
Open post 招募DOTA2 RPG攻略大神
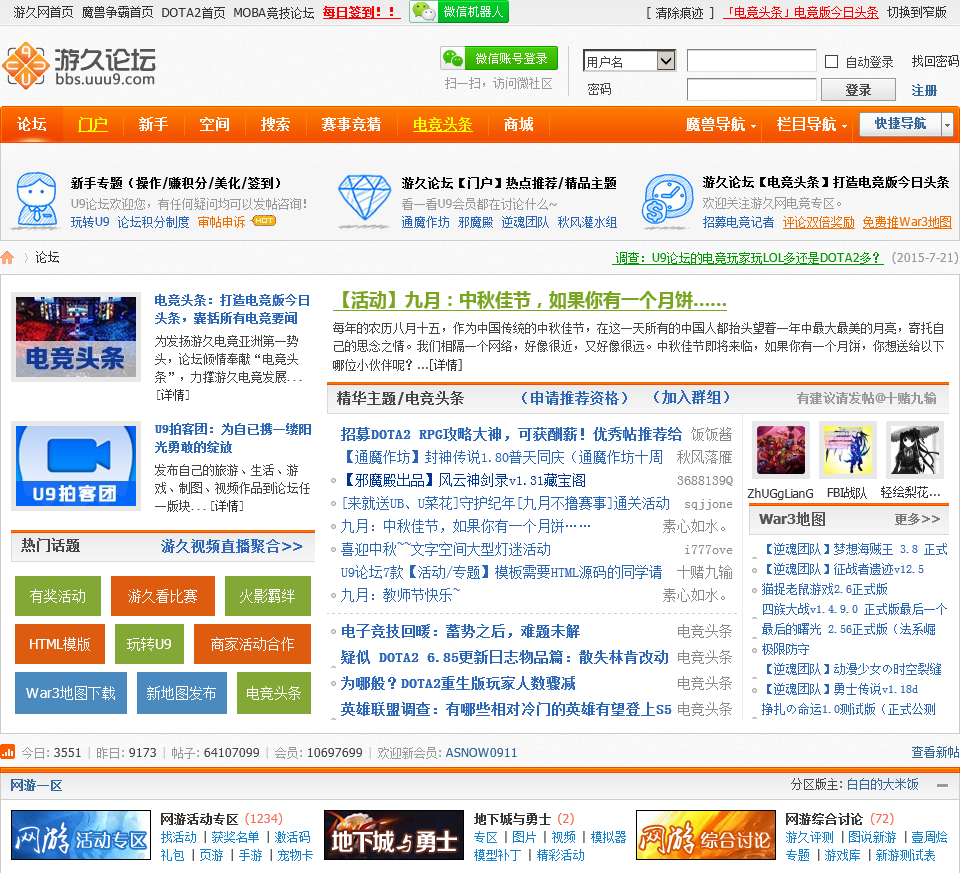tap(511, 434)
